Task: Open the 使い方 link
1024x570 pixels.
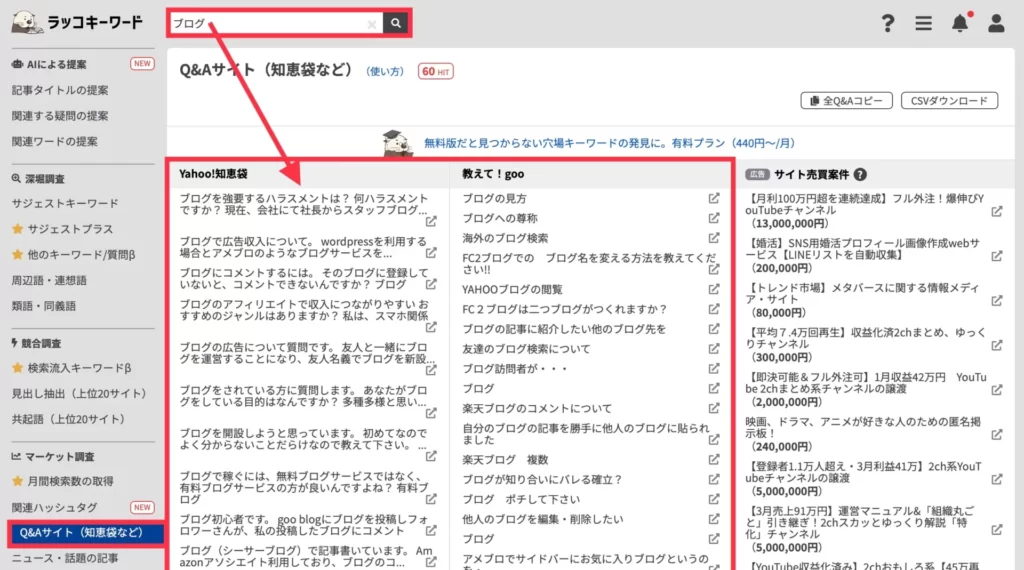Action: (385, 71)
